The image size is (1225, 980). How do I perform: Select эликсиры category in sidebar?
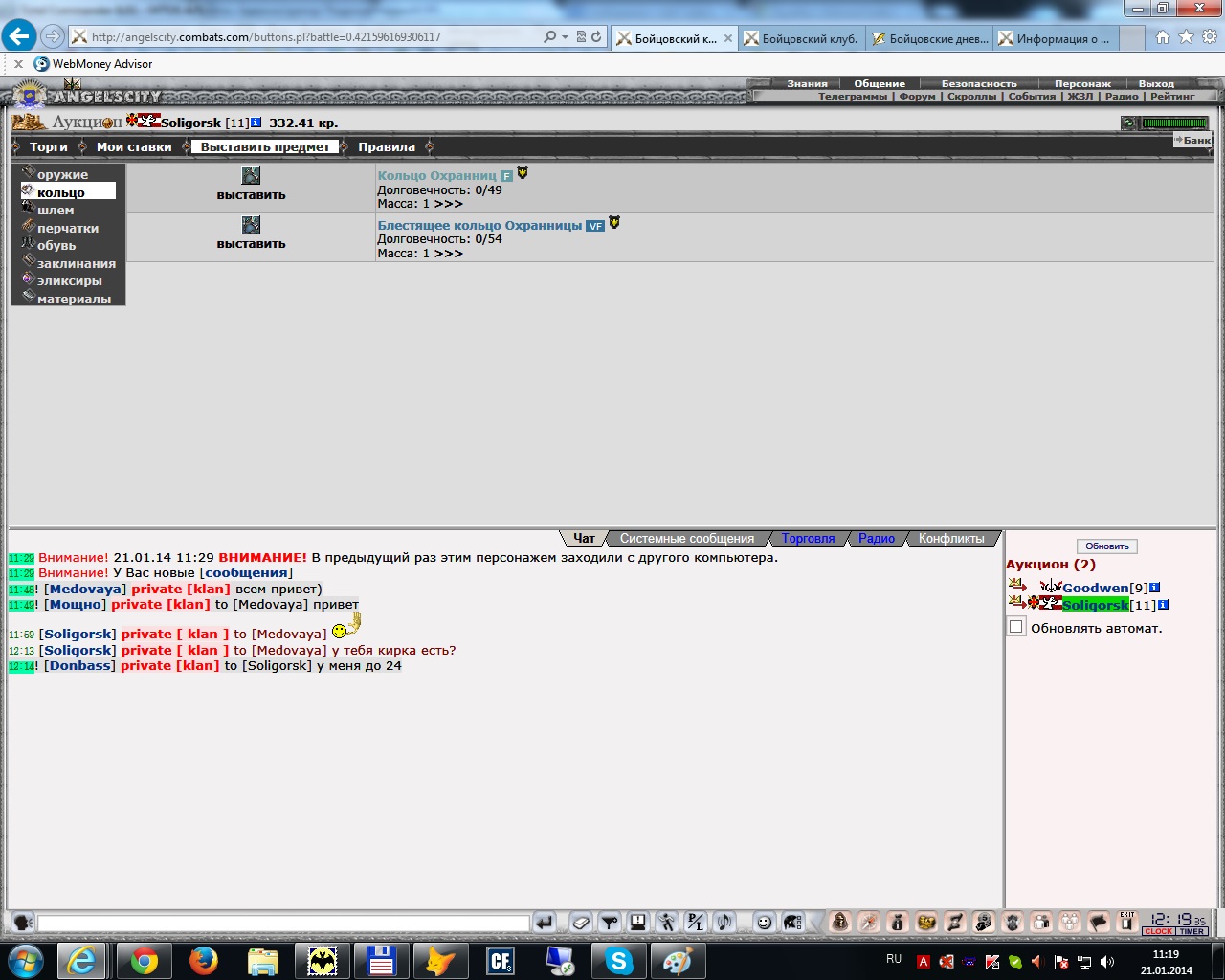click(69, 280)
